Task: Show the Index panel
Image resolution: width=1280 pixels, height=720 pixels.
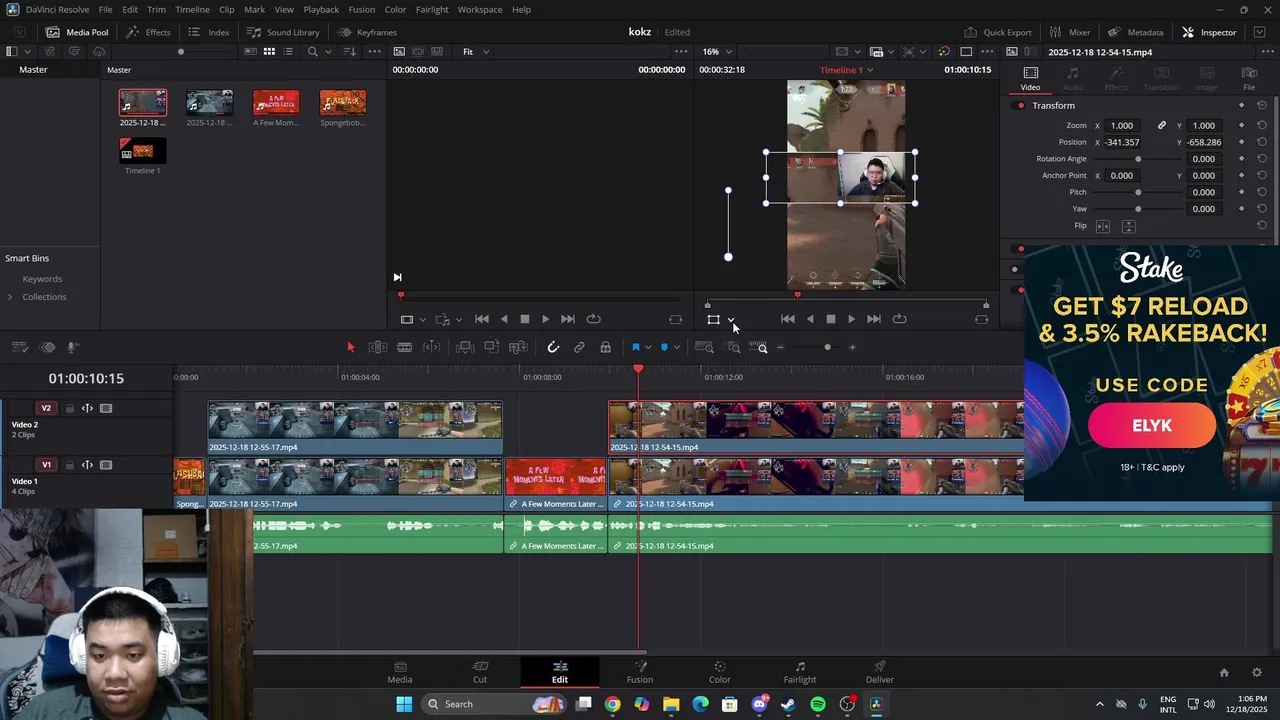Action: pyautogui.click(x=209, y=32)
